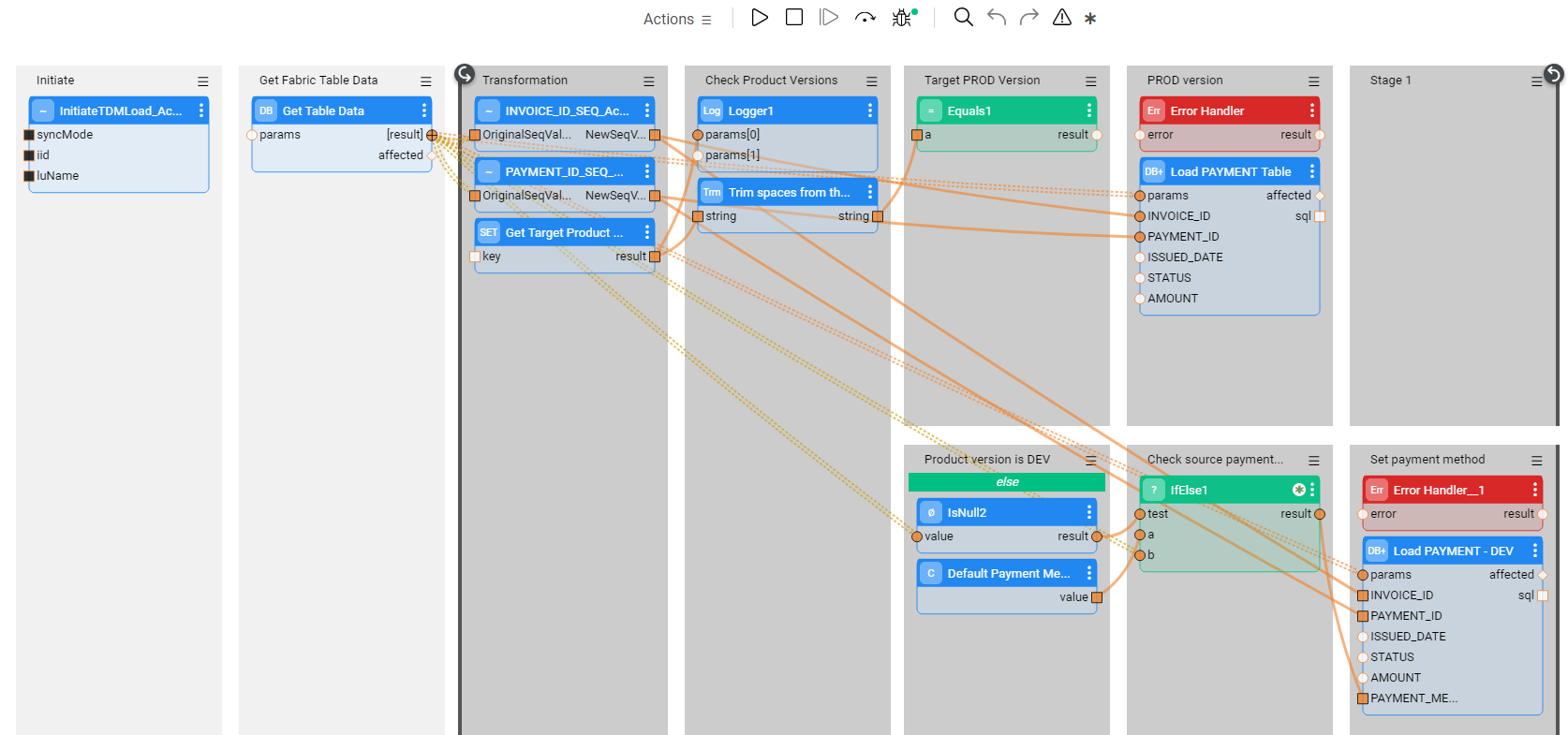Click the transaction start loop icon
Image resolution: width=1568 pixels, height=735 pixels.
(465, 74)
